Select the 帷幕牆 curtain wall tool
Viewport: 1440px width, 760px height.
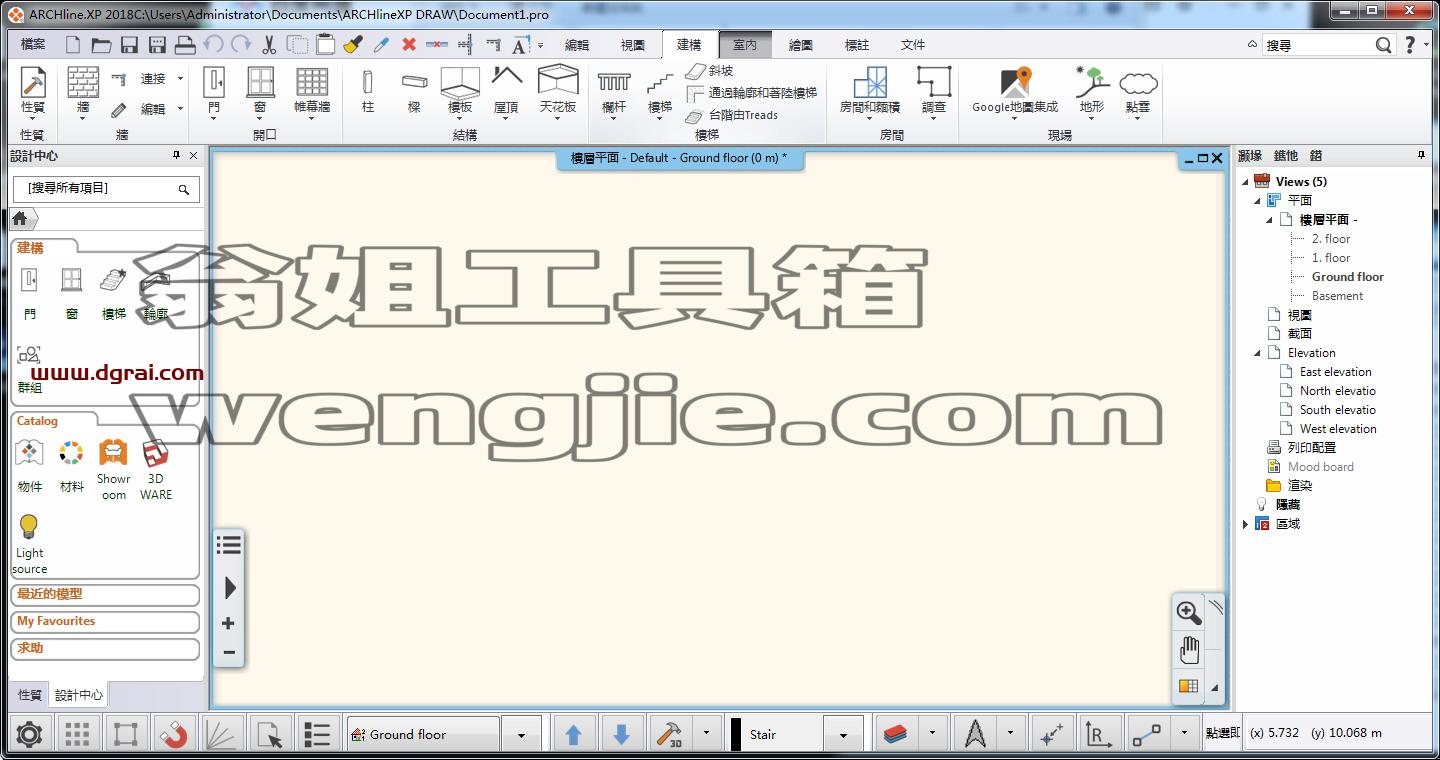pos(312,92)
